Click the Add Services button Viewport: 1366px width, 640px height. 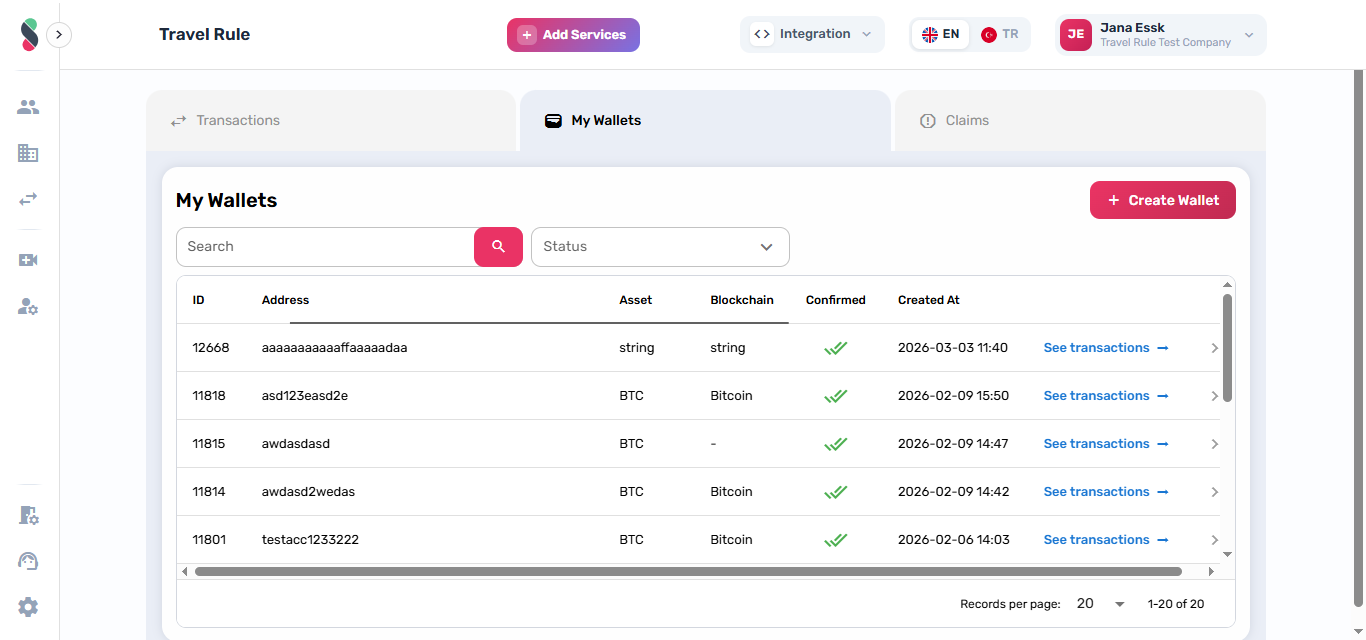coord(573,35)
